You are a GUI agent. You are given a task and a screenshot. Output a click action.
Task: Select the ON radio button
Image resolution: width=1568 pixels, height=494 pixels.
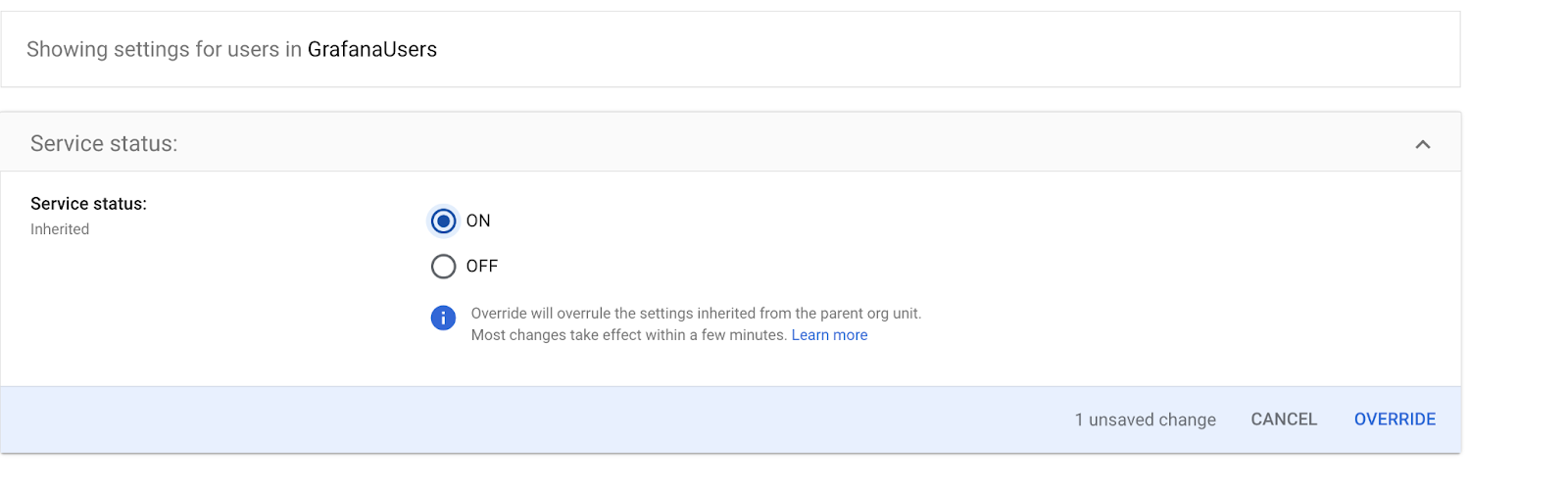pyautogui.click(x=443, y=222)
